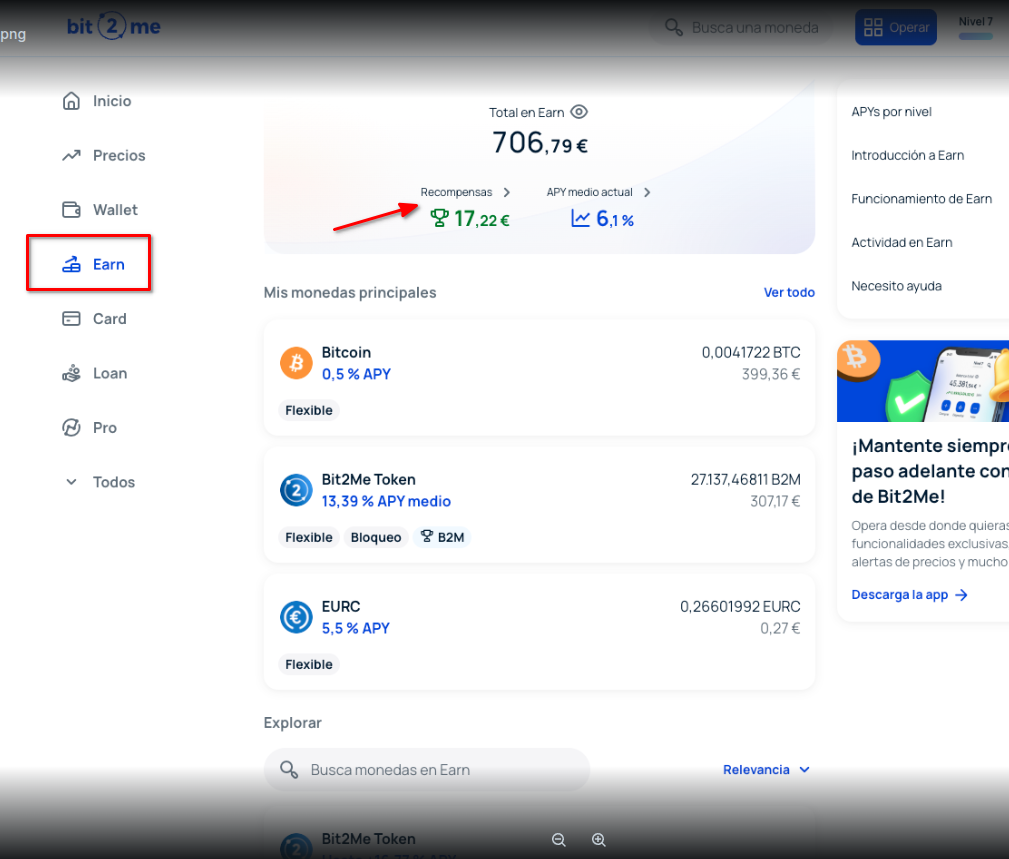Viewport: 1009px width, 859px height.
Task: Click Flexible tag on EURC card
Action: [309, 665]
